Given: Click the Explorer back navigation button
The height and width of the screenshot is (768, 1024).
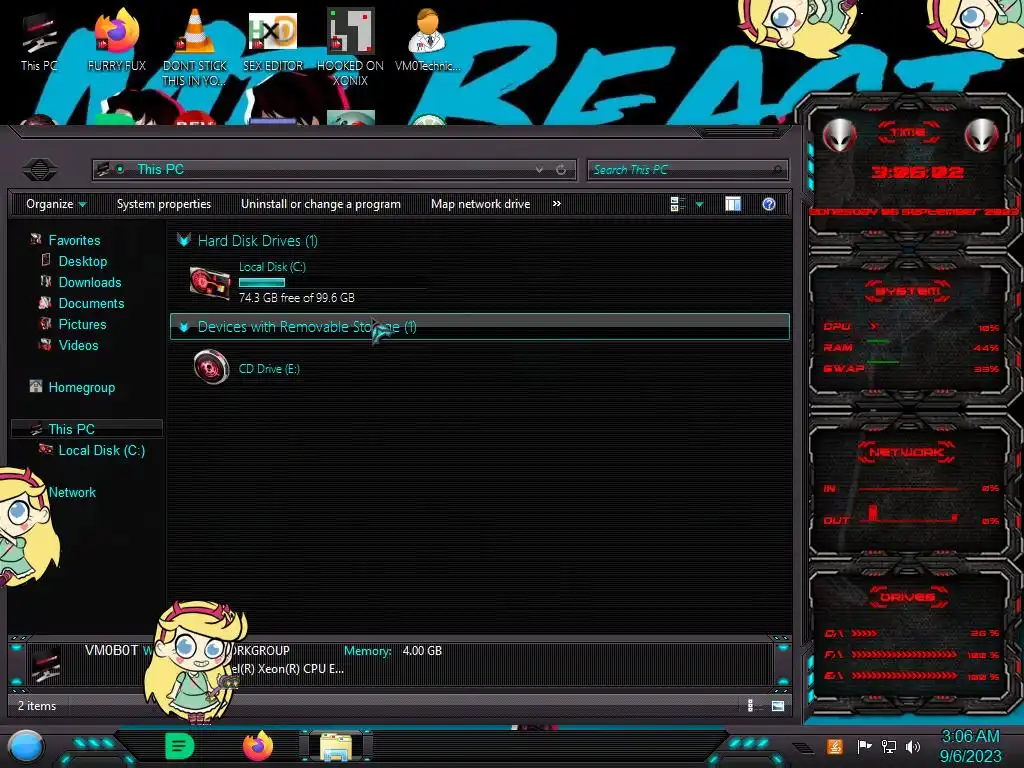Looking at the screenshot, I should tap(40, 170).
